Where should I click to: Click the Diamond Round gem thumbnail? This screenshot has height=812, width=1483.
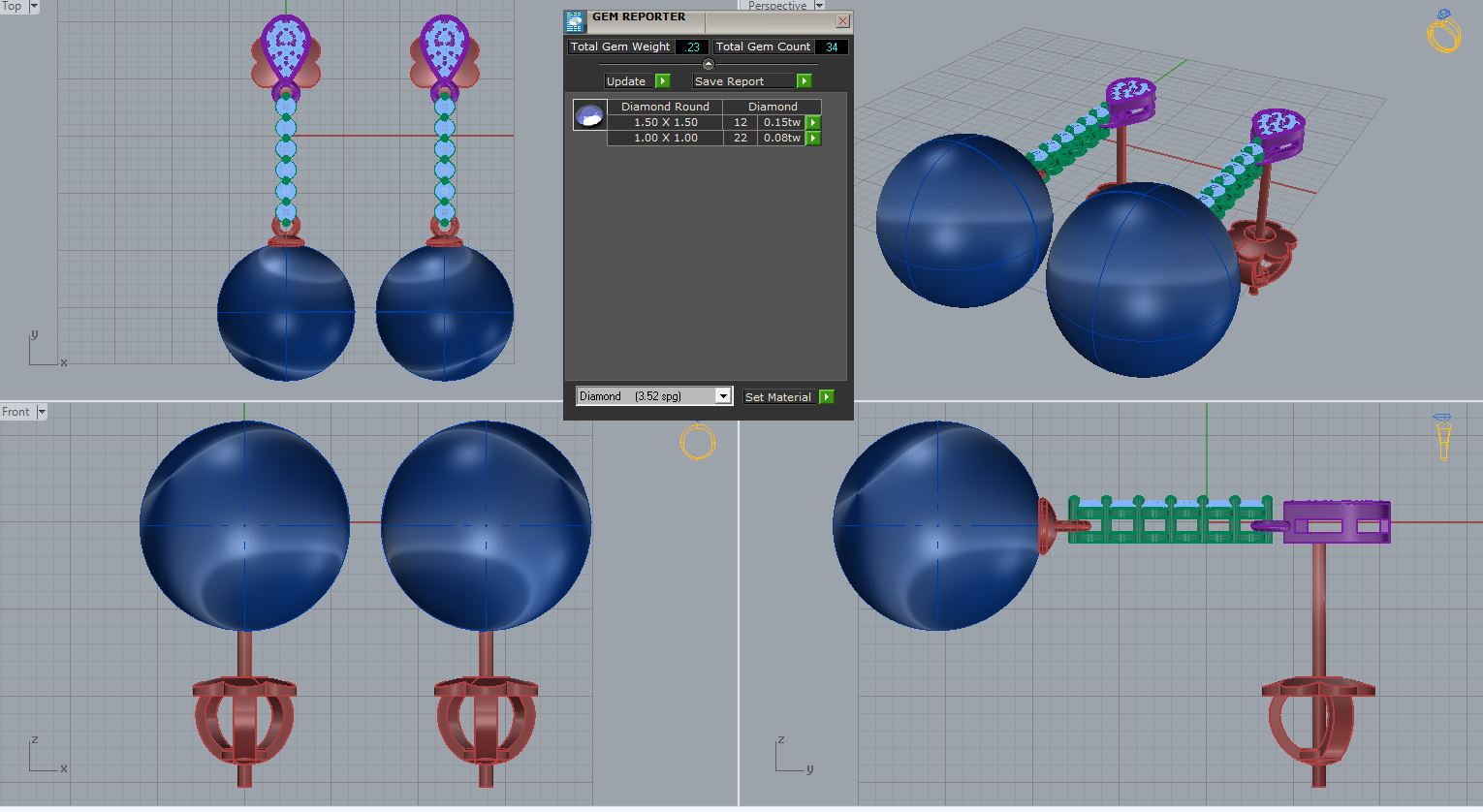(x=589, y=115)
